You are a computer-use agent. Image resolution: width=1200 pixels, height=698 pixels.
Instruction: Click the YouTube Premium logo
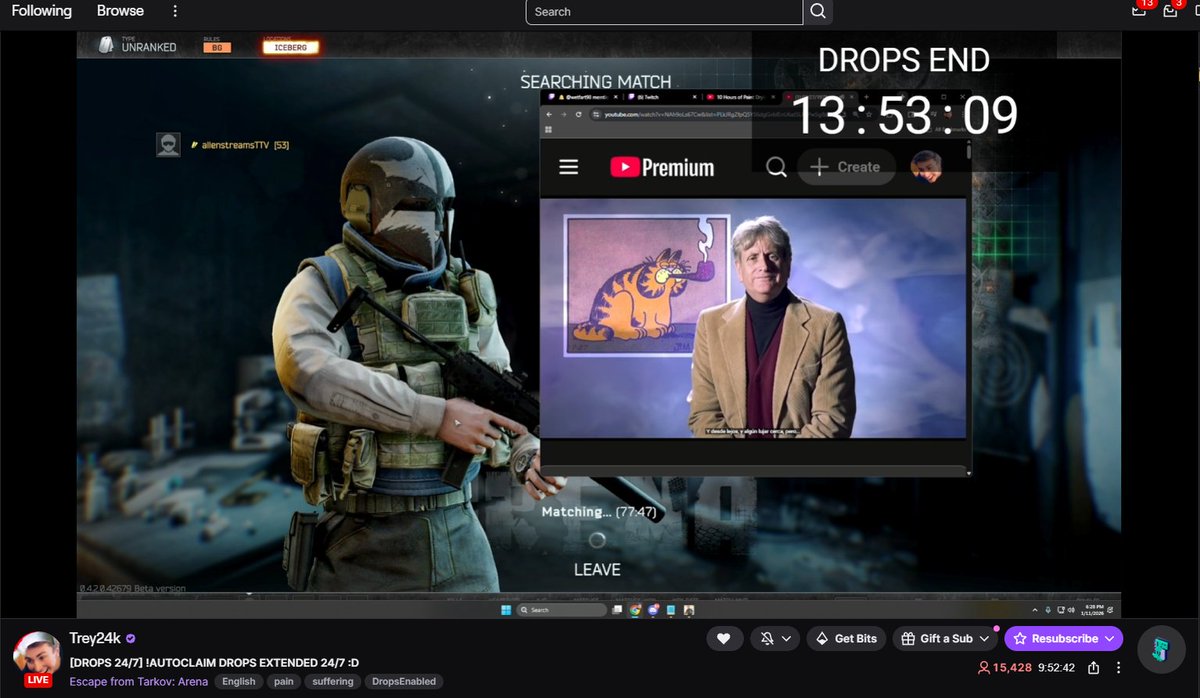pos(662,167)
